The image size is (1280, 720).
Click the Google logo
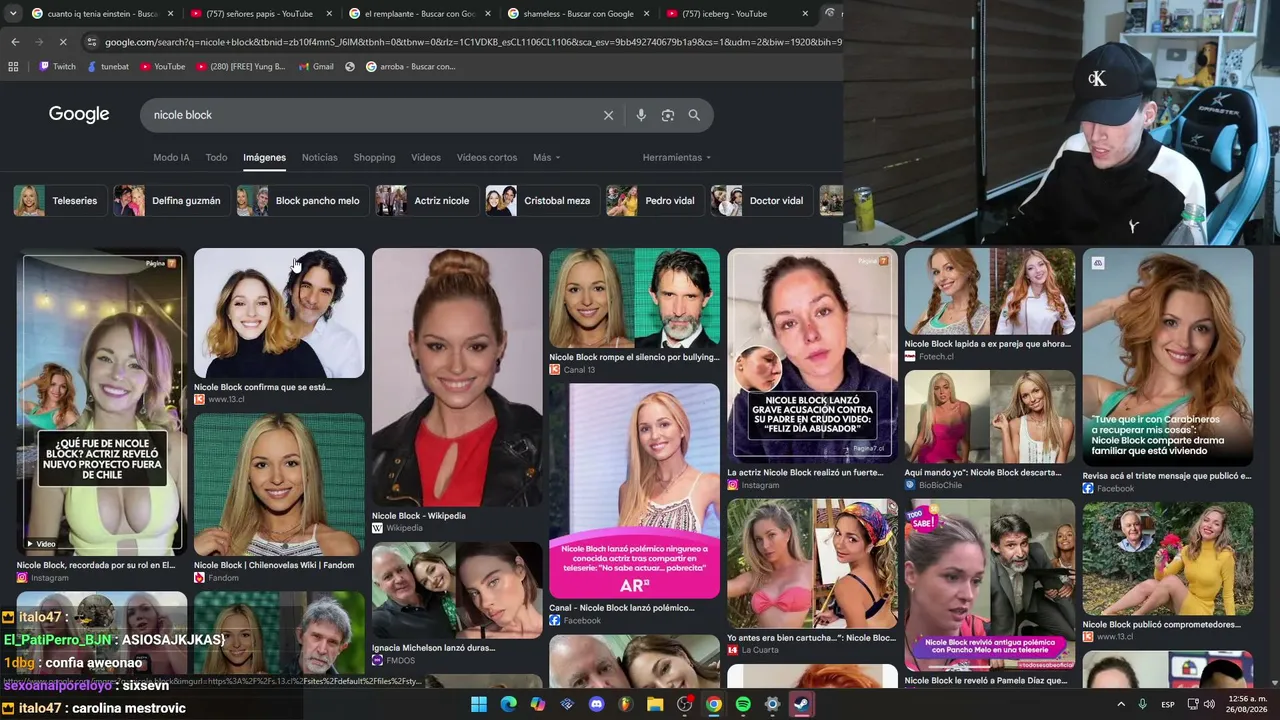(x=79, y=114)
